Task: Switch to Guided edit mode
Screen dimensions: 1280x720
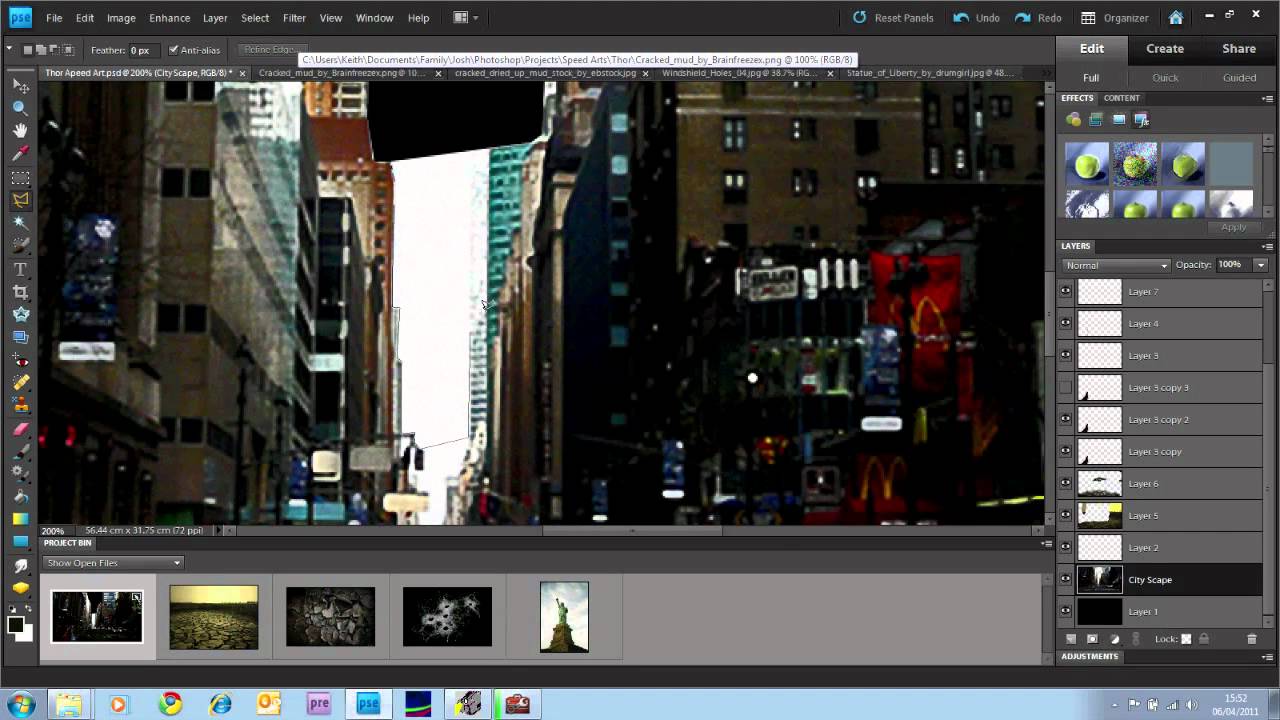Action: tap(1239, 78)
